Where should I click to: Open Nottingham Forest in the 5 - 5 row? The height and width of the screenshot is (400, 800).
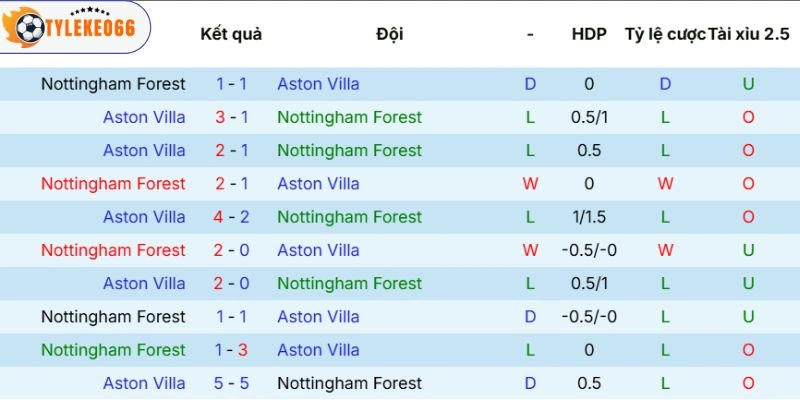(x=349, y=383)
